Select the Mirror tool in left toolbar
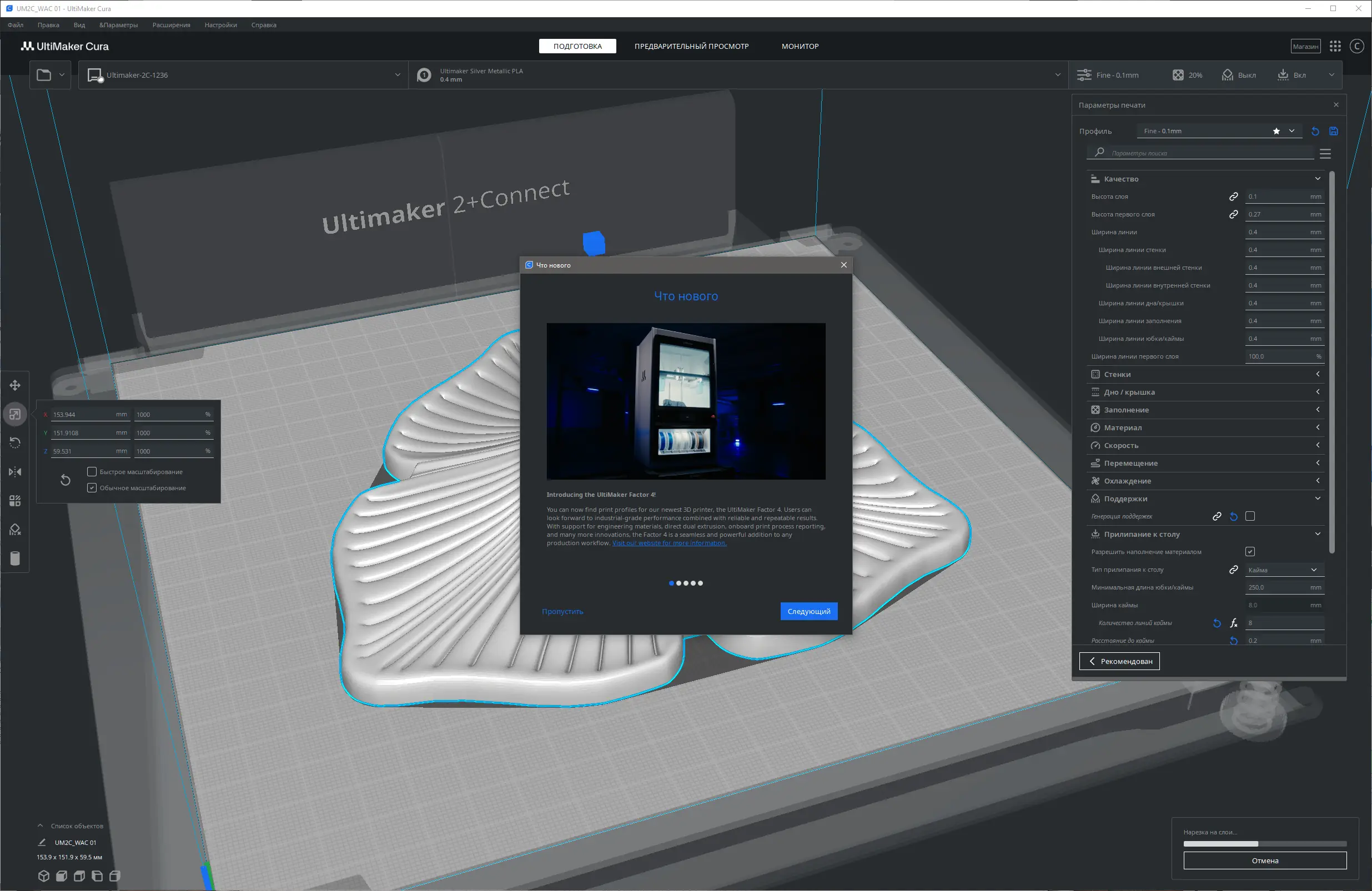The width and height of the screenshot is (1372, 891). click(15, 471)
